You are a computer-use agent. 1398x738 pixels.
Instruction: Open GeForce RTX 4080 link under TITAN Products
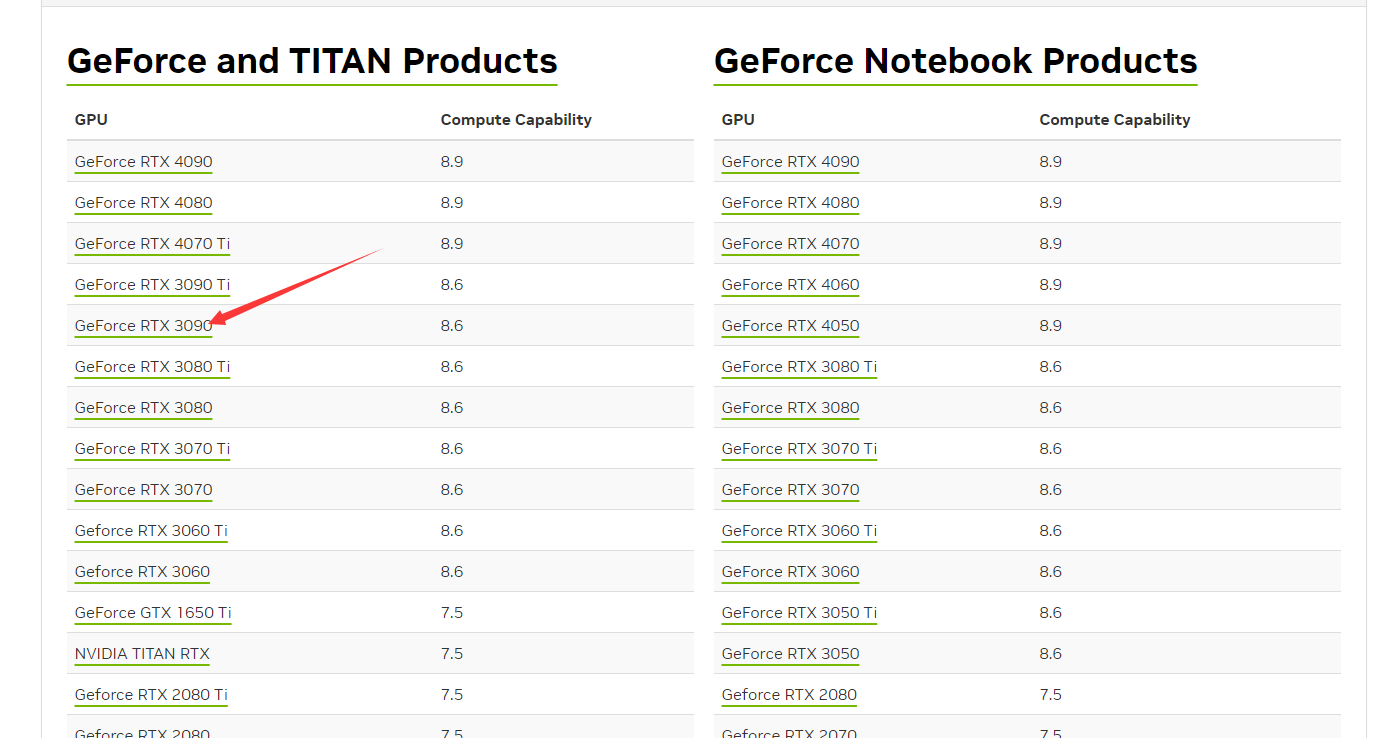[143, 203]
